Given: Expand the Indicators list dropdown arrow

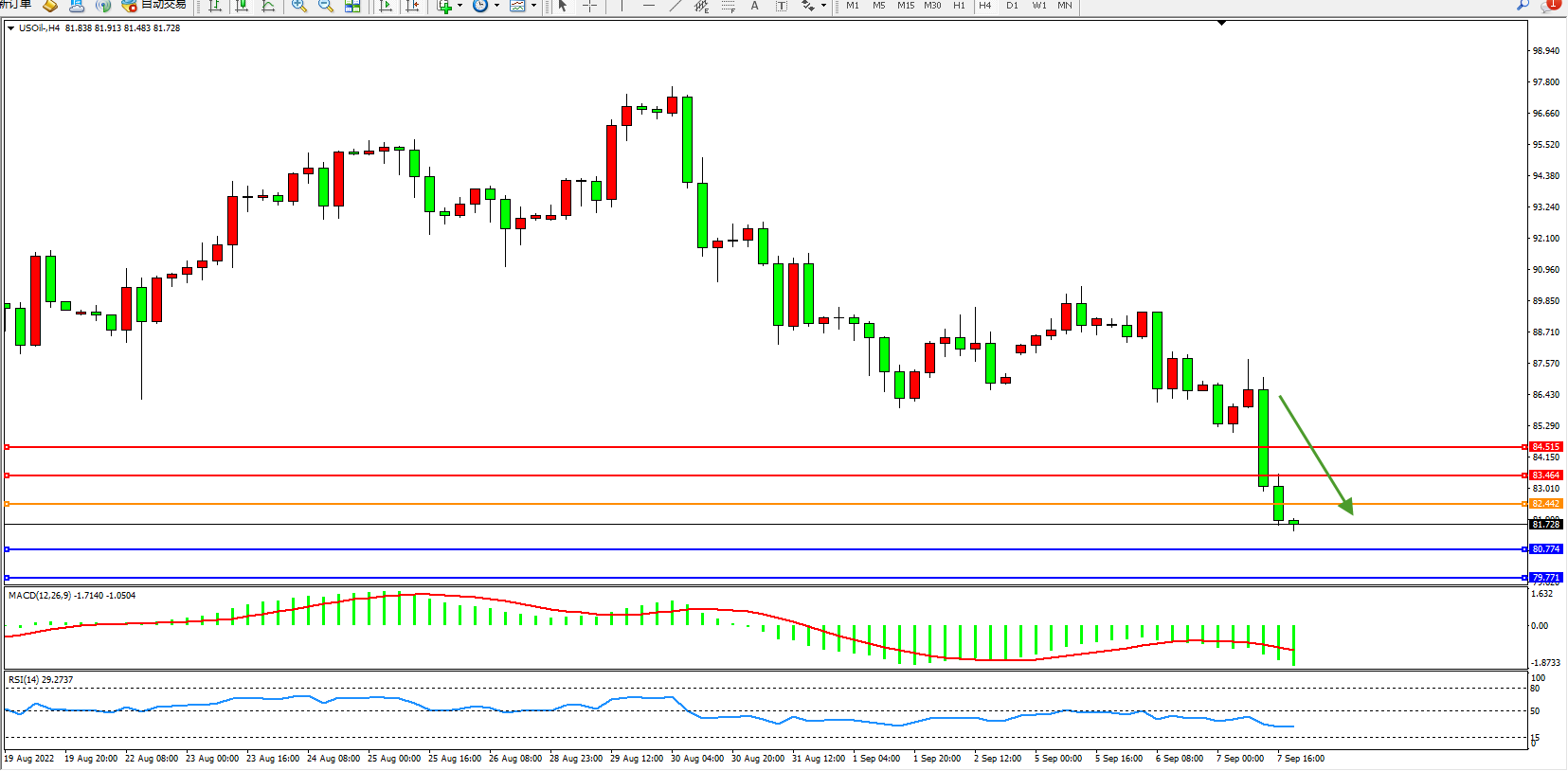Looking at the screenshot, I should point(460,6).
